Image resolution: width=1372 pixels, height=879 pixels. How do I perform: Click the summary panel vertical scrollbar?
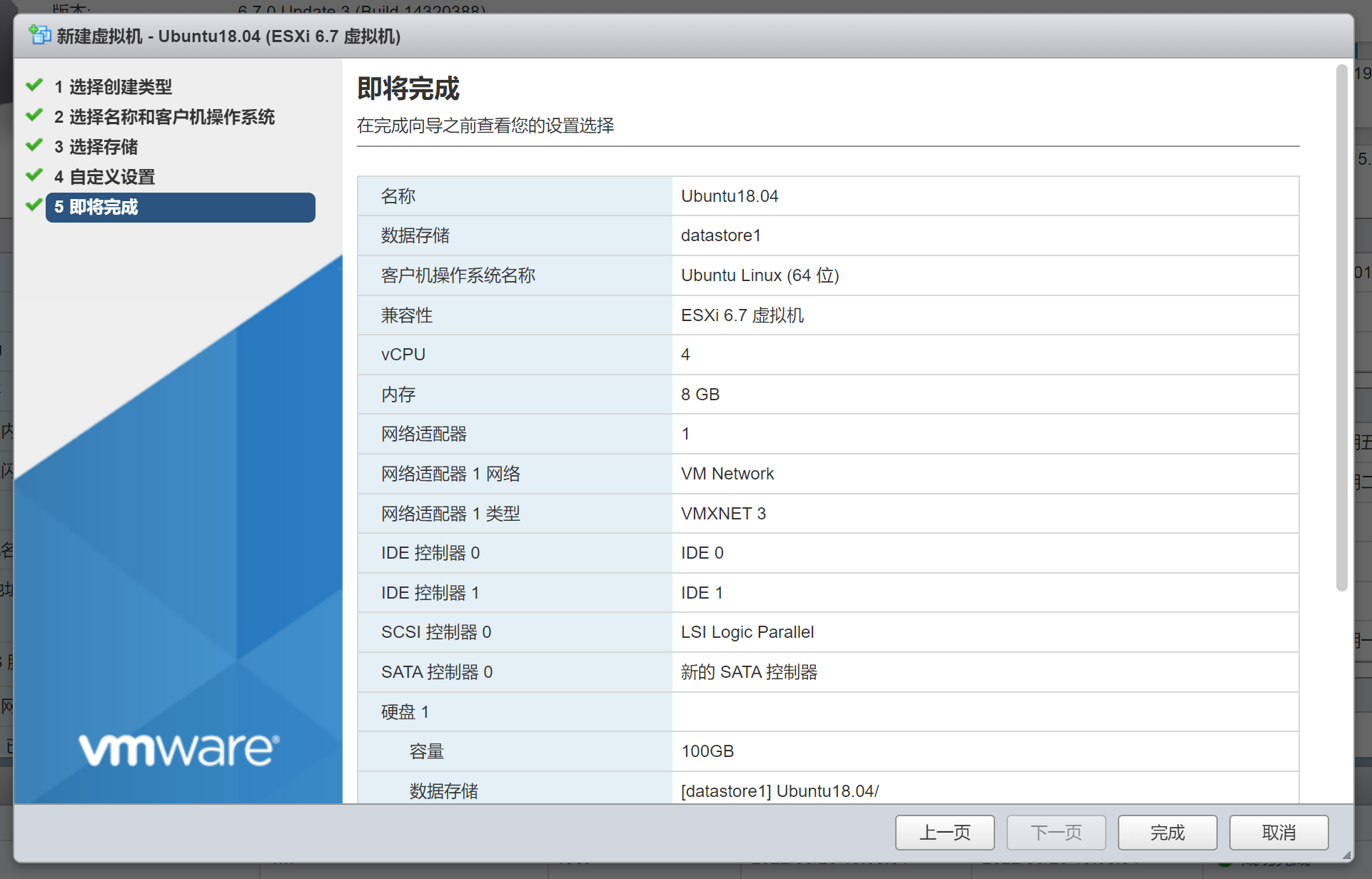pyautogui.click(x=1341, y=328)
